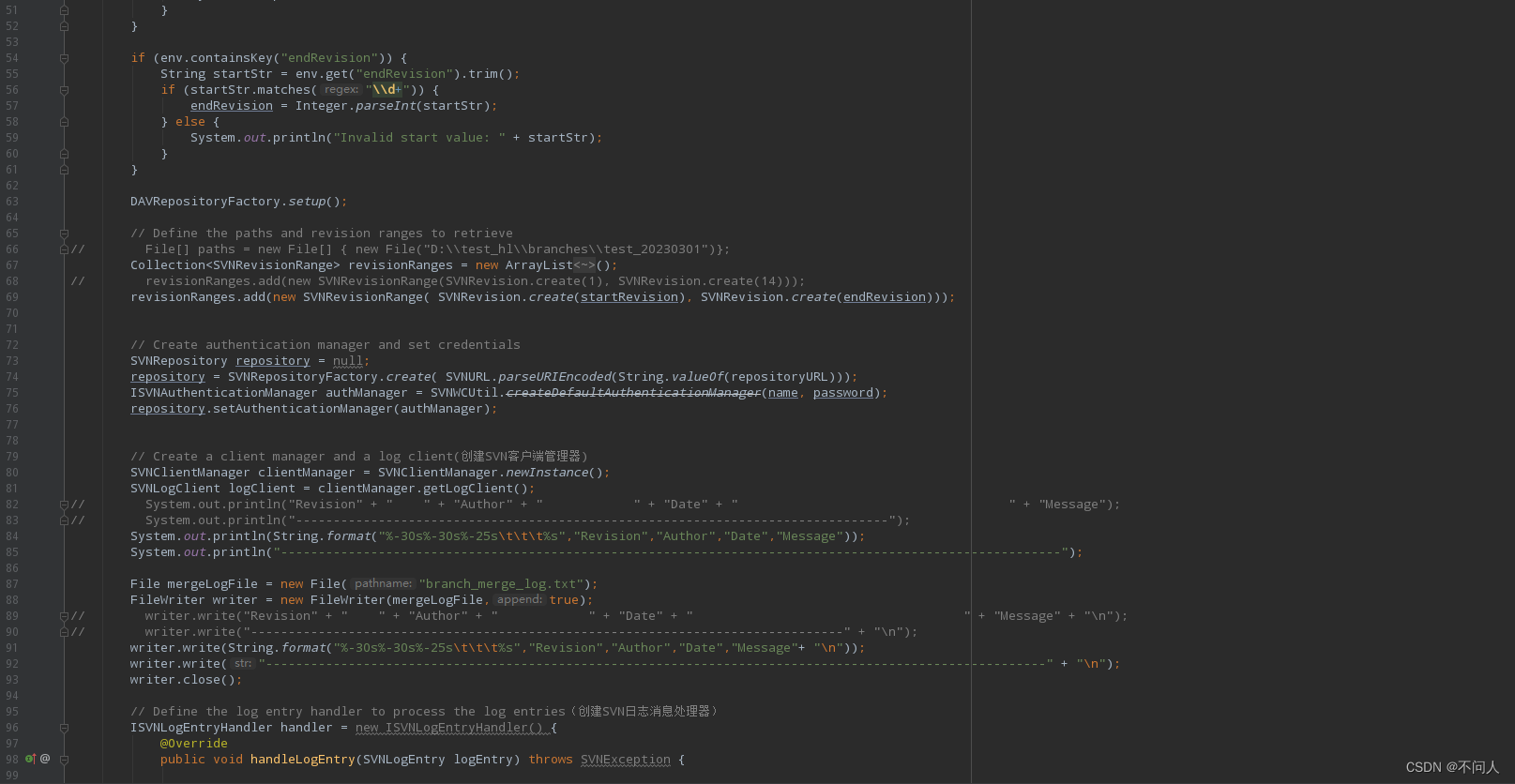Screen dimensions: 1515x784
Task: Click newInstance on line 80
Action: [x=547, y=473]
